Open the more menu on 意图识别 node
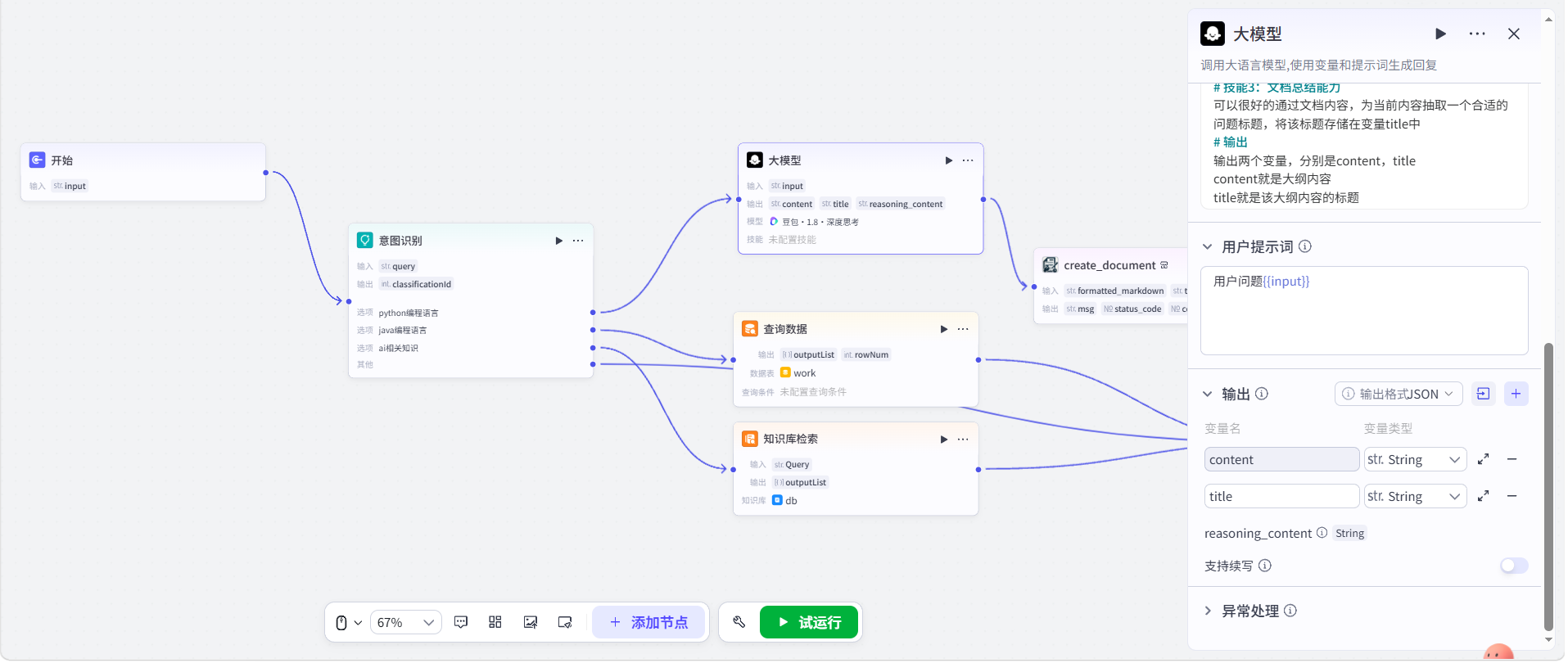 (578, 241)
